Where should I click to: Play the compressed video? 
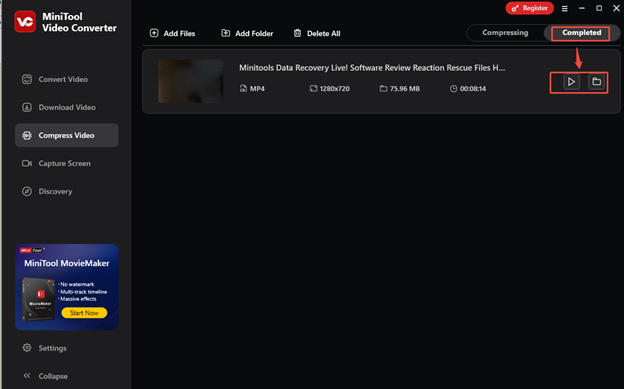(571, 82)
